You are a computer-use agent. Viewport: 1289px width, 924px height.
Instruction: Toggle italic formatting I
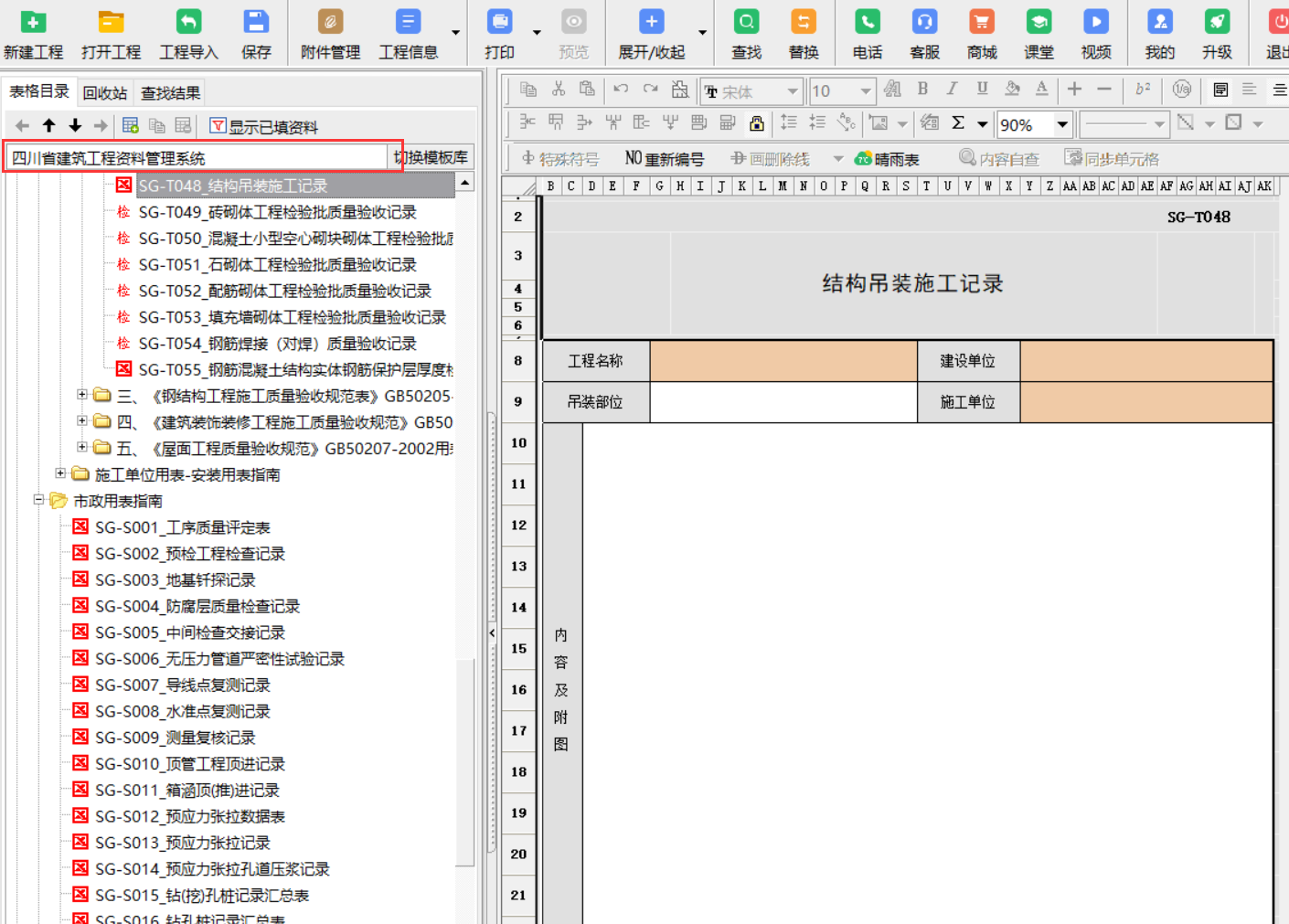tap(952, 89)
